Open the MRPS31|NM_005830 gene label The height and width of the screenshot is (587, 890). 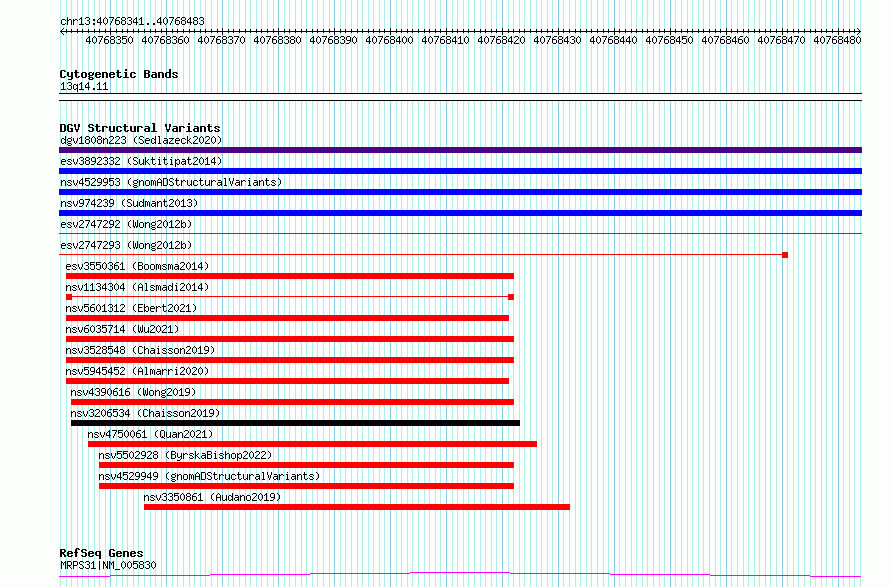(108, 565)
